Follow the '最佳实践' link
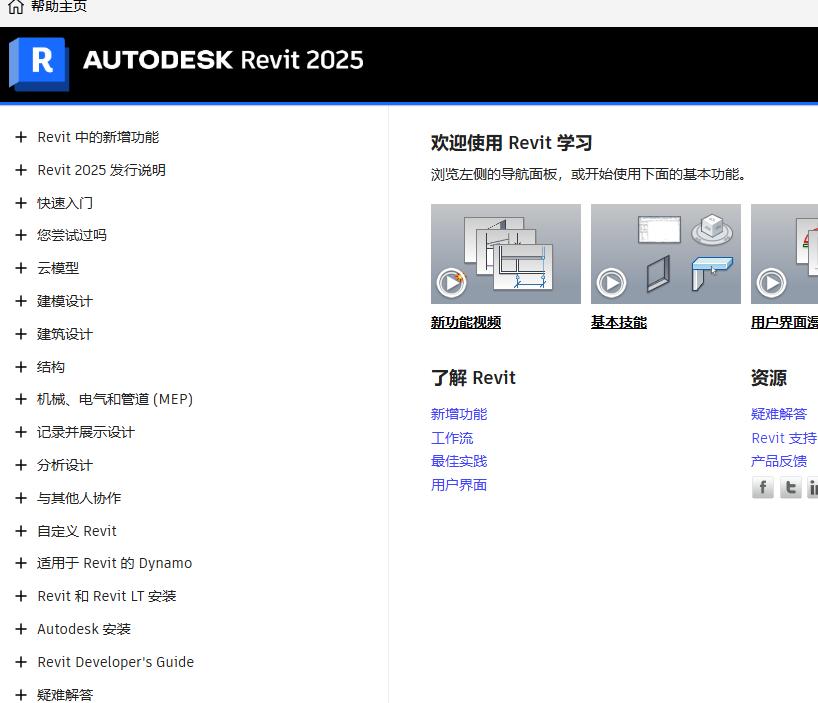The width and height of the screenshot is (818, 703). click(459, 461)
